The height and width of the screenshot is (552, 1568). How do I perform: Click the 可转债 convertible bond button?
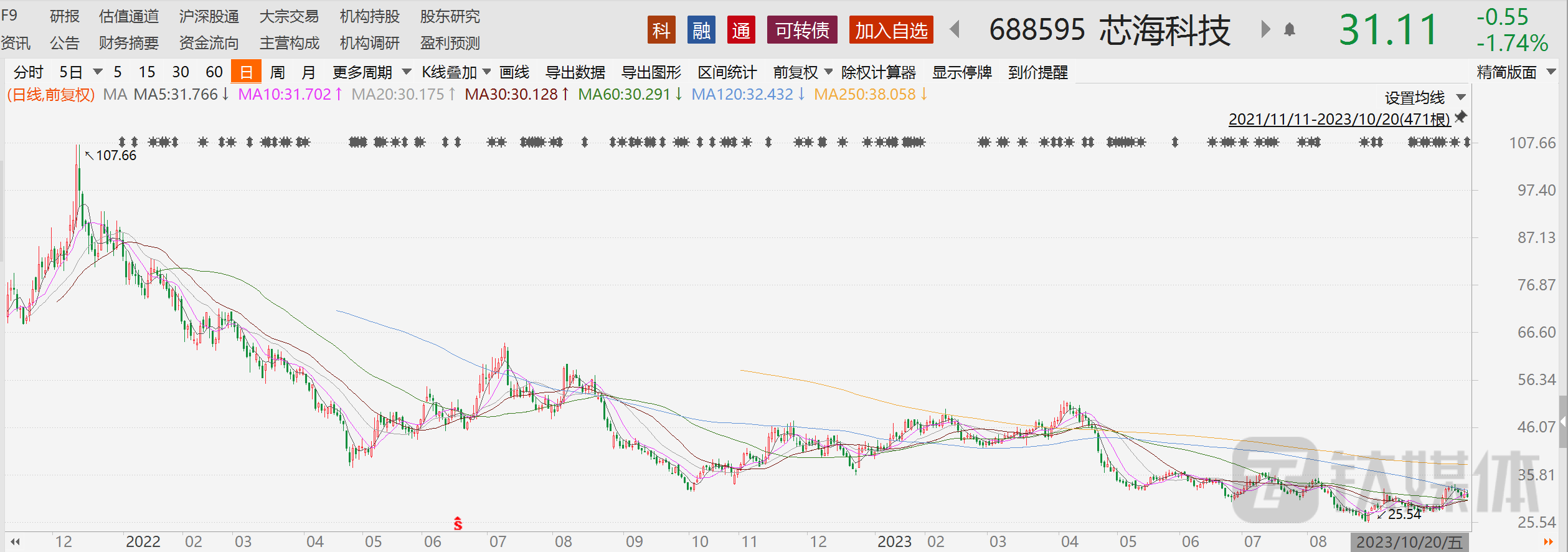pyautogui.click(x=802, y=30)
